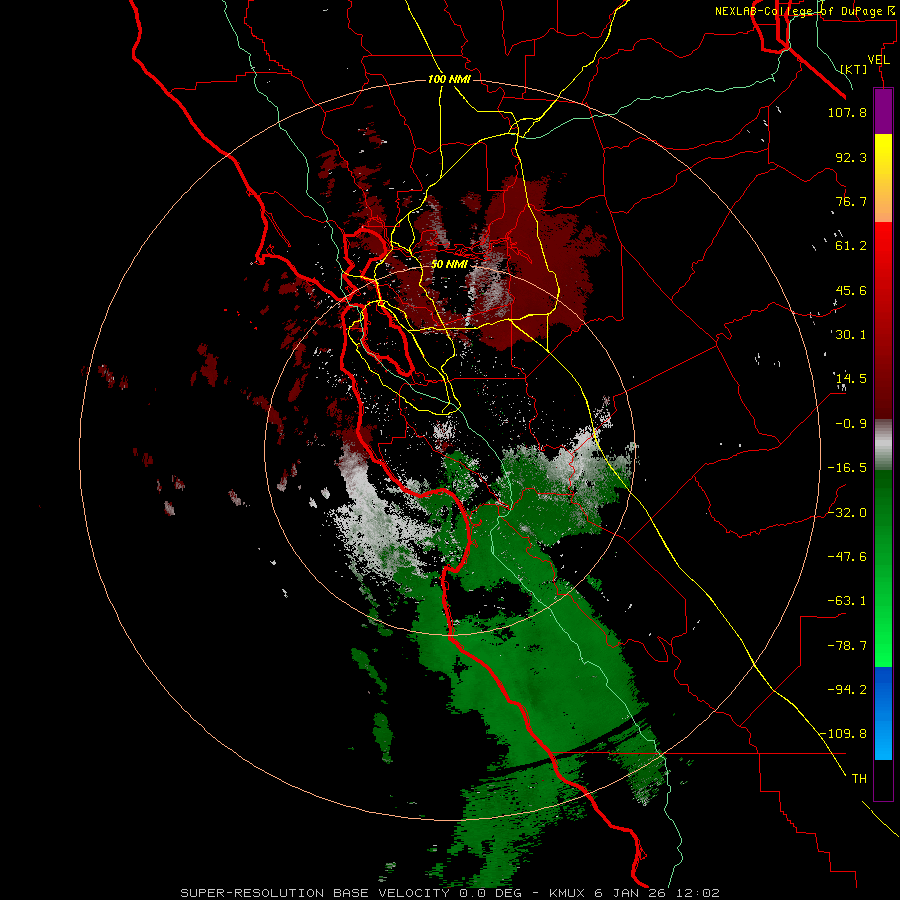900x900 pixels.
Task: Click the -94.2 velocity scale value
Action: point(847,690)
